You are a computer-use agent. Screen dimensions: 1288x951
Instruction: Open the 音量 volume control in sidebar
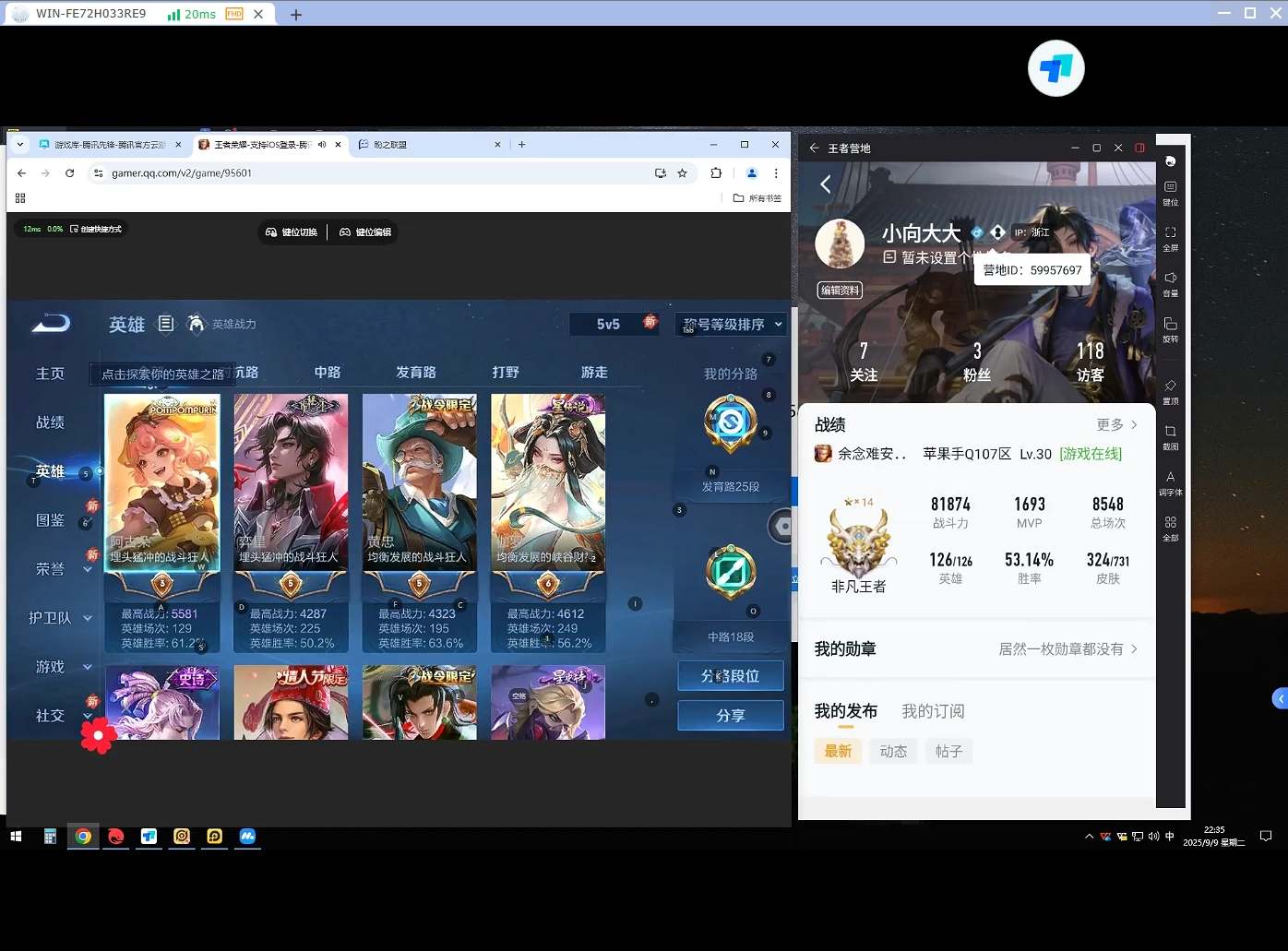click(1170, 278)
